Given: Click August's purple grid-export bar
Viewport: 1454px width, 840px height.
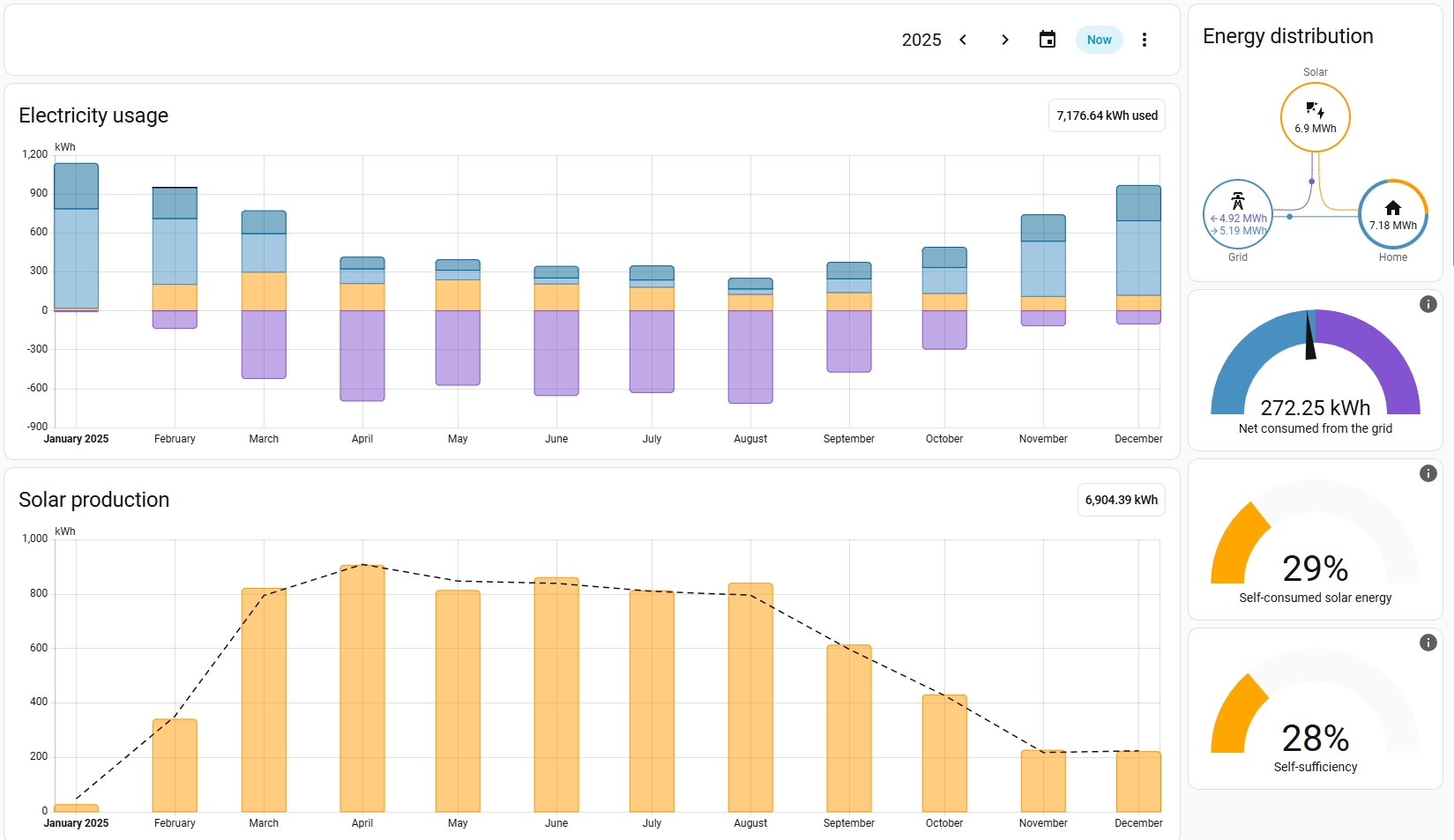Looking at the screenshot, I should point(750,356).
